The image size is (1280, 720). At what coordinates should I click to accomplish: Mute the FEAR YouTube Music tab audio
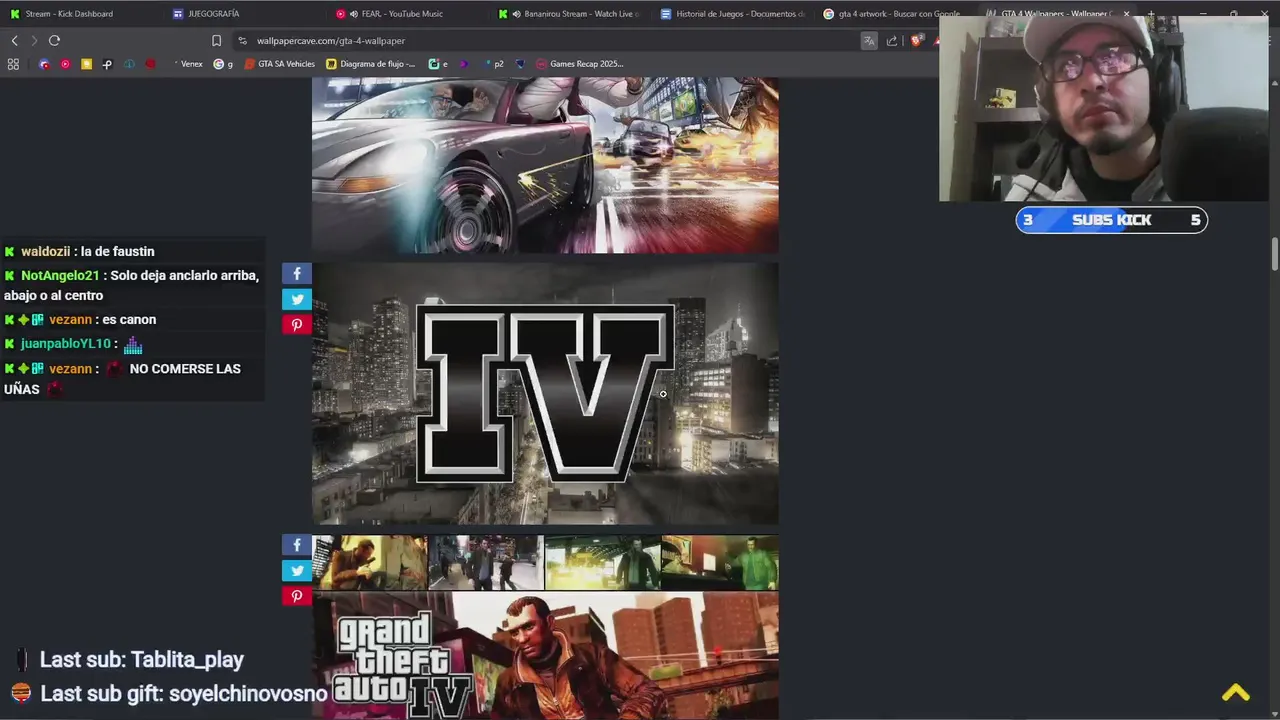pyautogui.click(x=354, y=14)
